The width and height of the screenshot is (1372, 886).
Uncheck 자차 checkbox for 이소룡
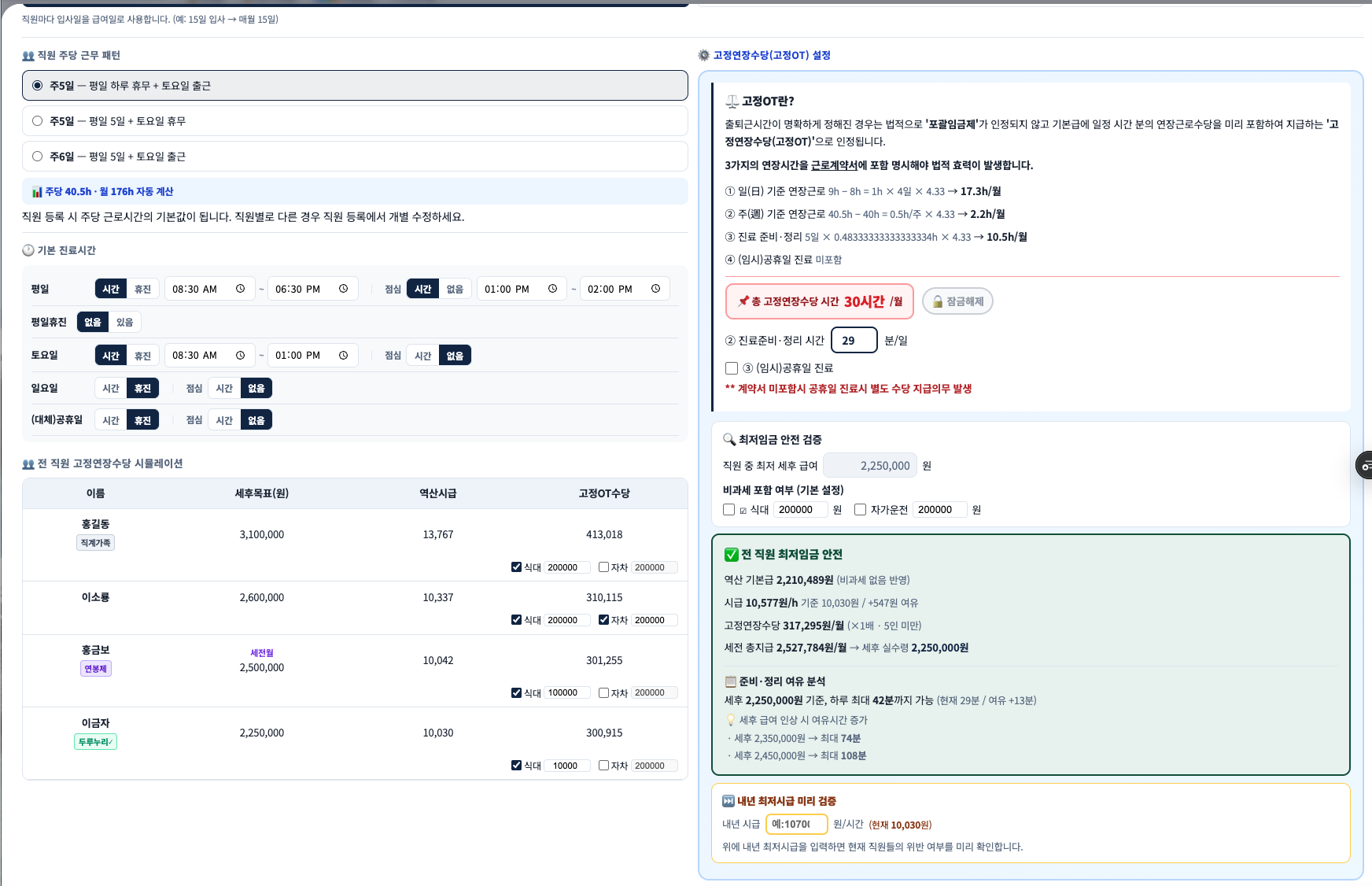pyautogui.click(x=603, y=620)
